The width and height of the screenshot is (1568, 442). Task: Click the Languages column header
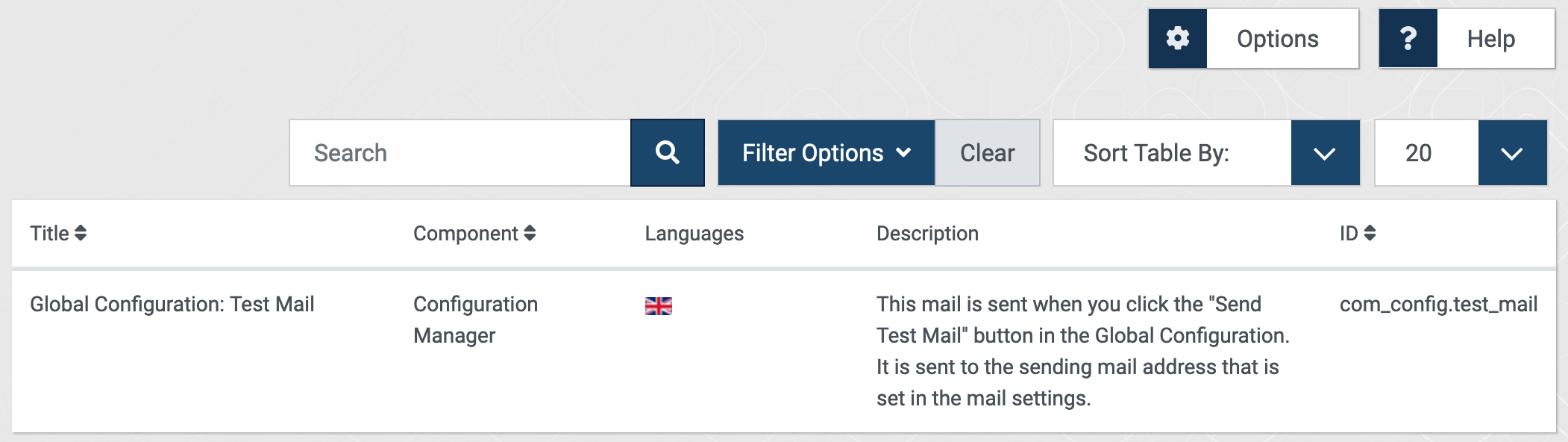(694, 234)
